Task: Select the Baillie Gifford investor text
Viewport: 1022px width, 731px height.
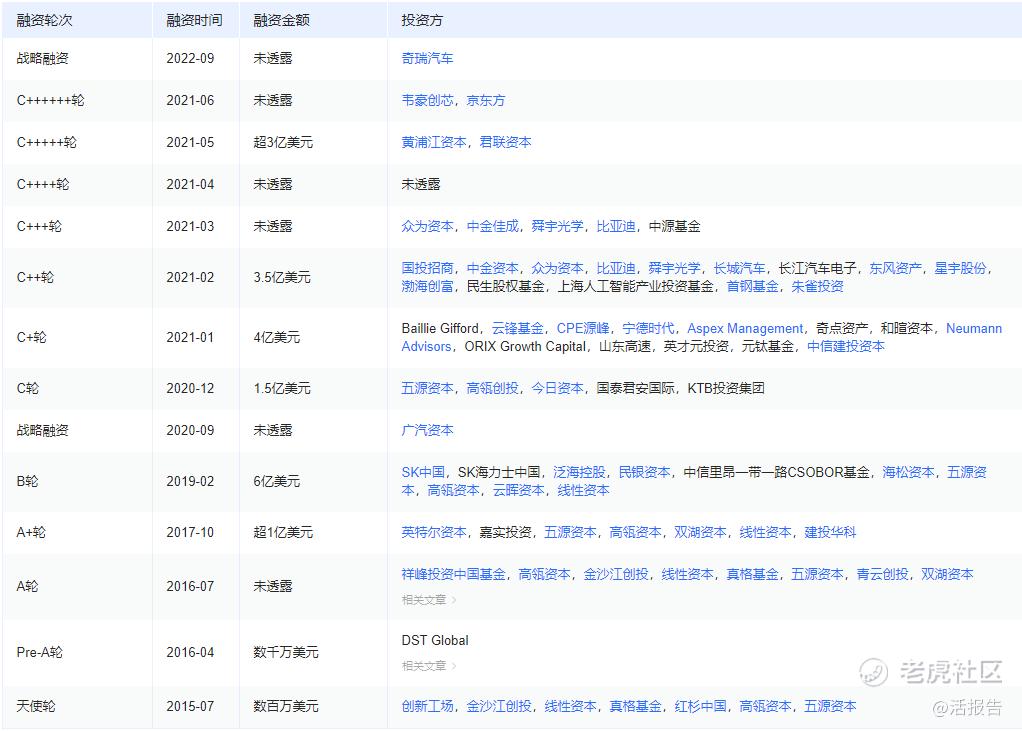Action: (x=440, y=328)
